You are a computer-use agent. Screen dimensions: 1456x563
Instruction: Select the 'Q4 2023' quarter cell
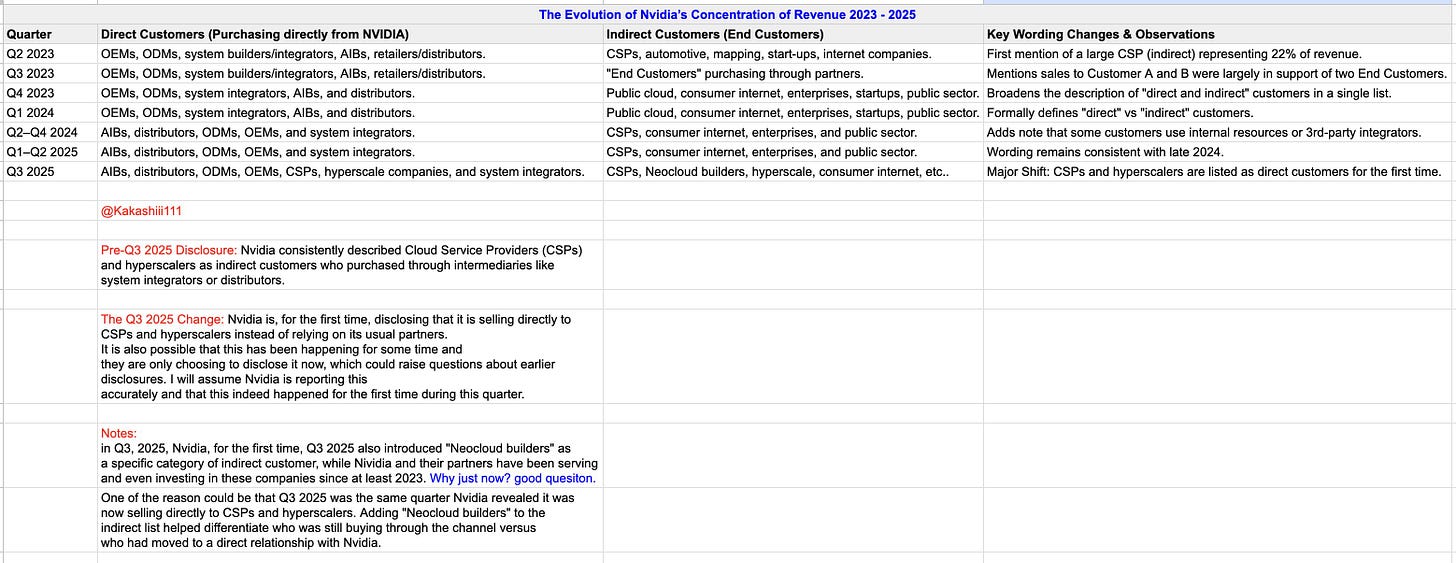coord(50,93)
